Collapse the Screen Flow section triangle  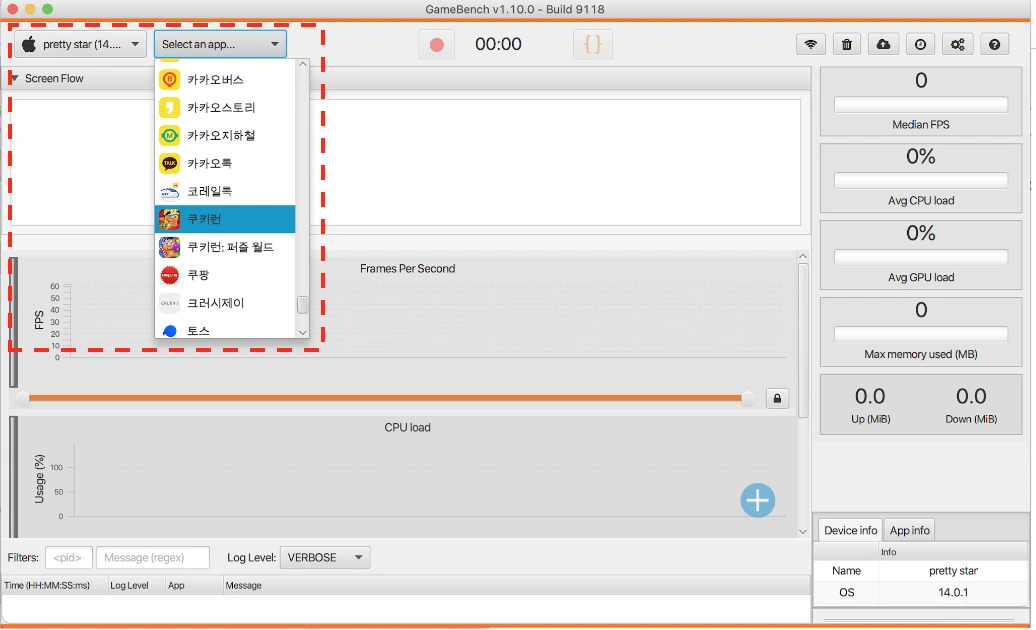point(14,78)
